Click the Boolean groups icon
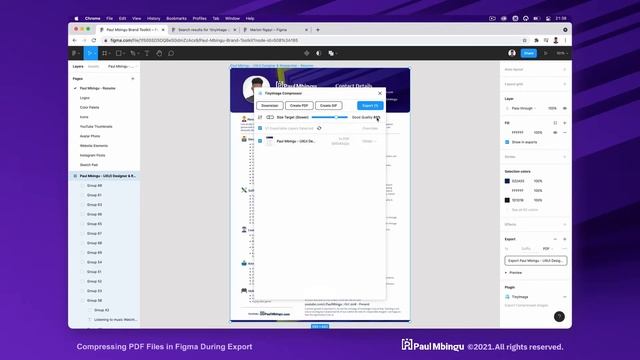Screen dimensions: 640x360 (331, 53)
